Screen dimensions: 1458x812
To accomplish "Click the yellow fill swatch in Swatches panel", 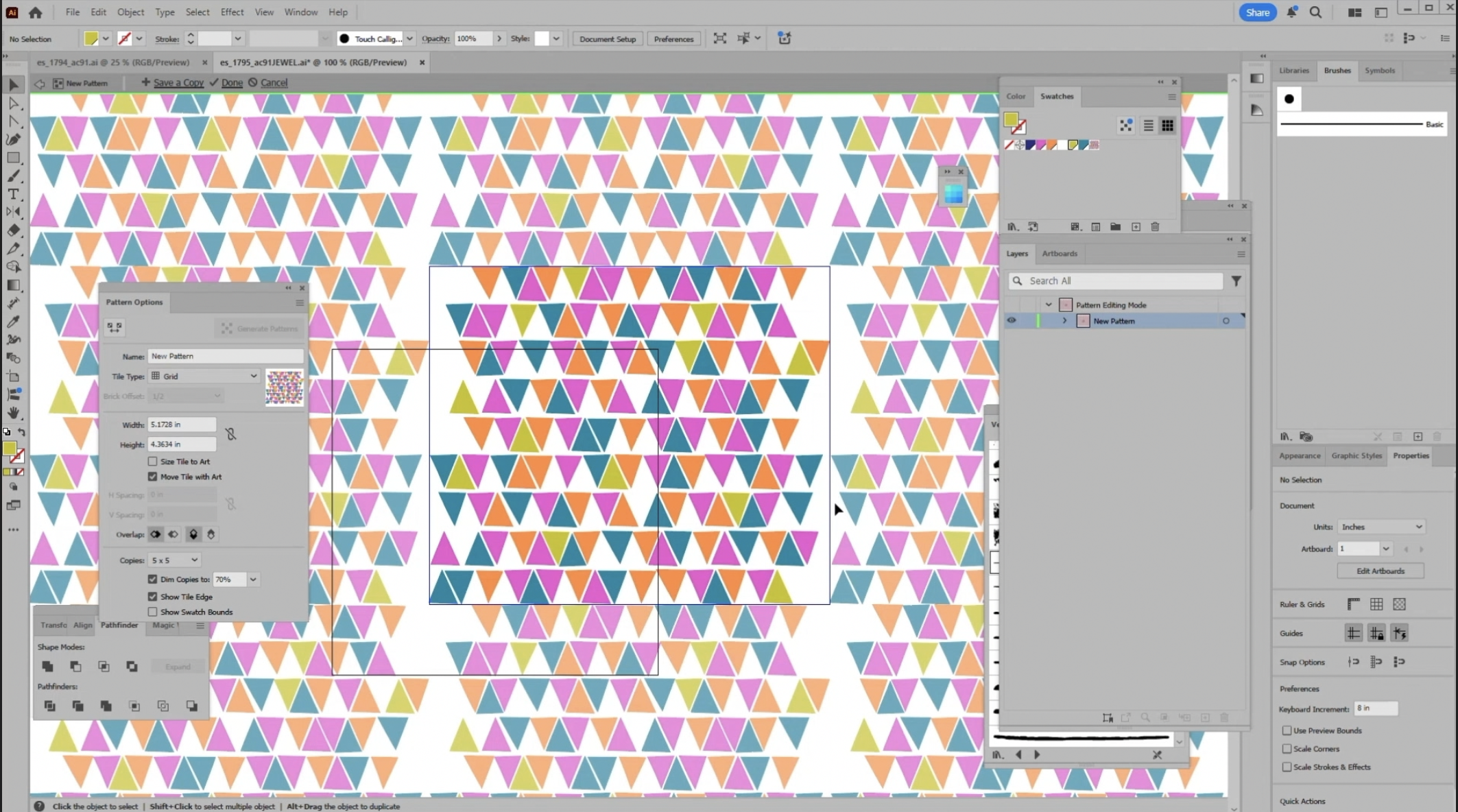I will pyautogui.click(x=1011, y=120).
